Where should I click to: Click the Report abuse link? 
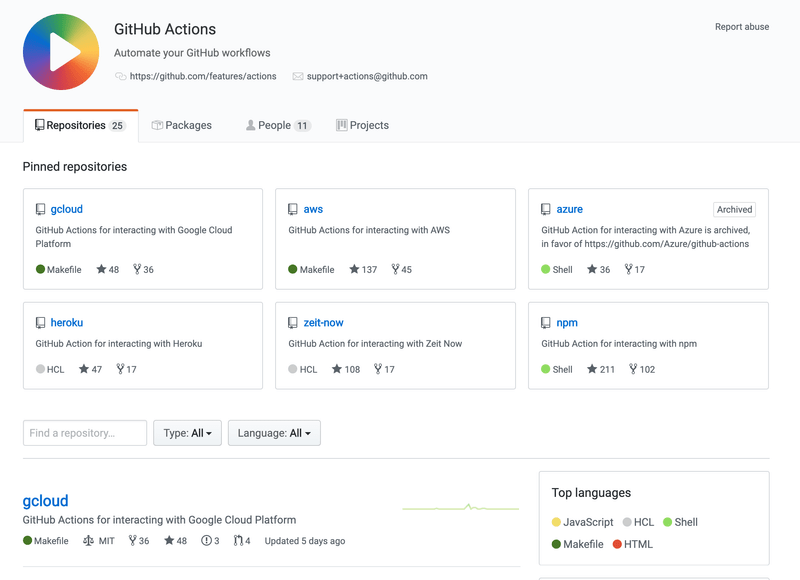coord(741,27)
